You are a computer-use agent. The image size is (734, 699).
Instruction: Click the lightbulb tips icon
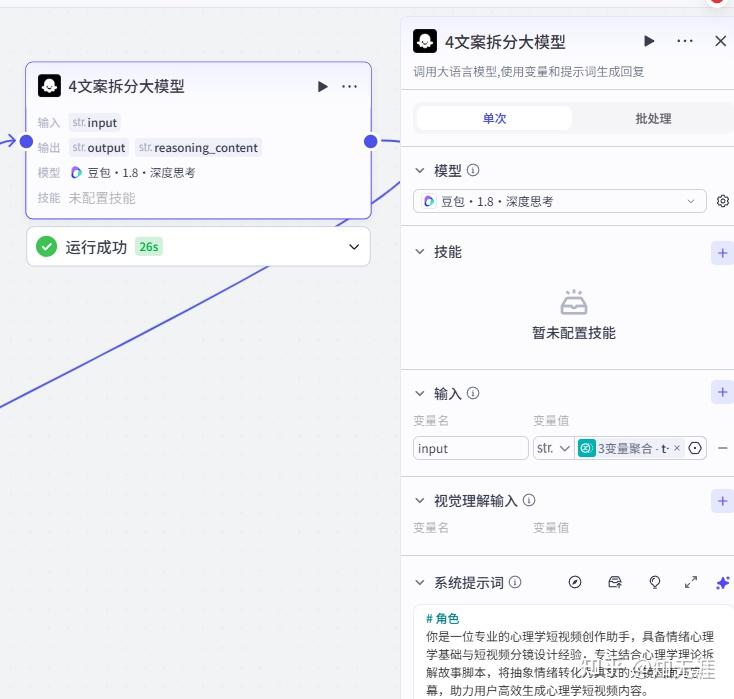click(x=655, y=582)
